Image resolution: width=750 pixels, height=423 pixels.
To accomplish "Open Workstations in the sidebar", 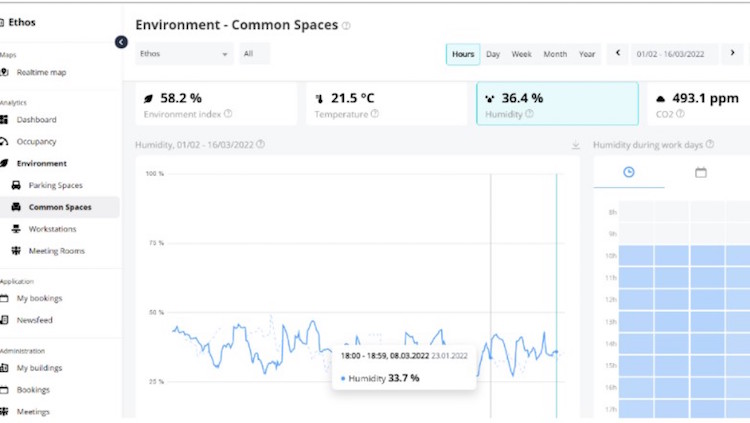I will click(58, 229).
